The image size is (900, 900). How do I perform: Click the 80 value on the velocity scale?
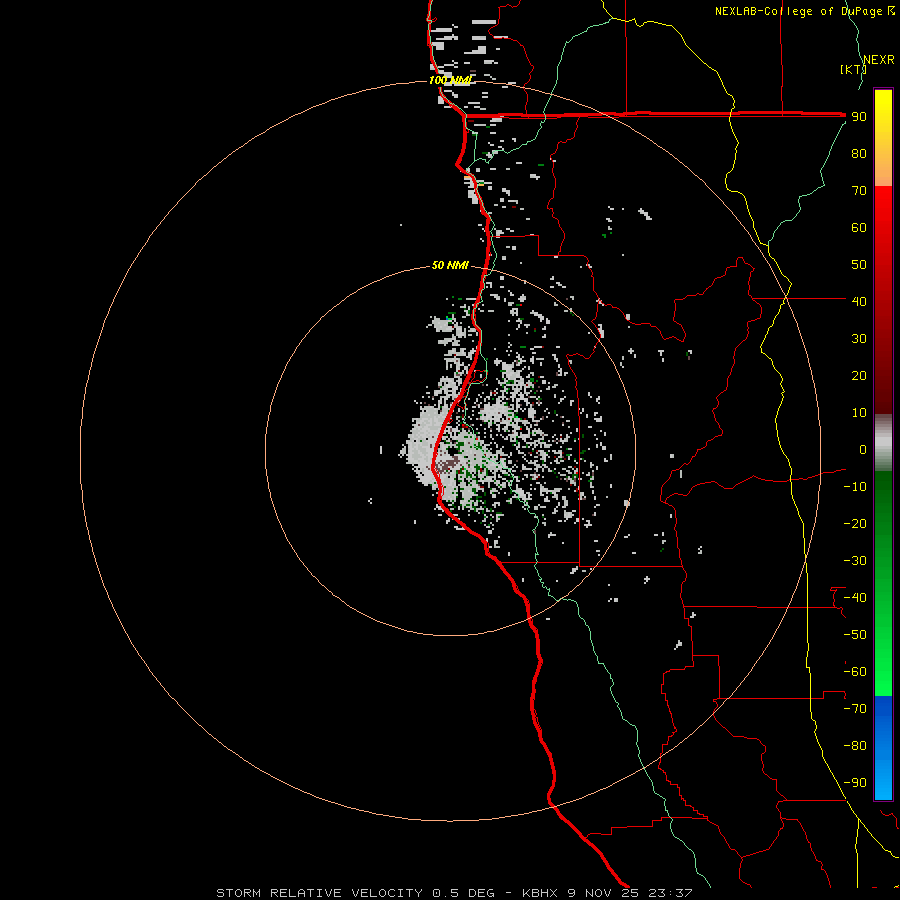click(859, 153)
